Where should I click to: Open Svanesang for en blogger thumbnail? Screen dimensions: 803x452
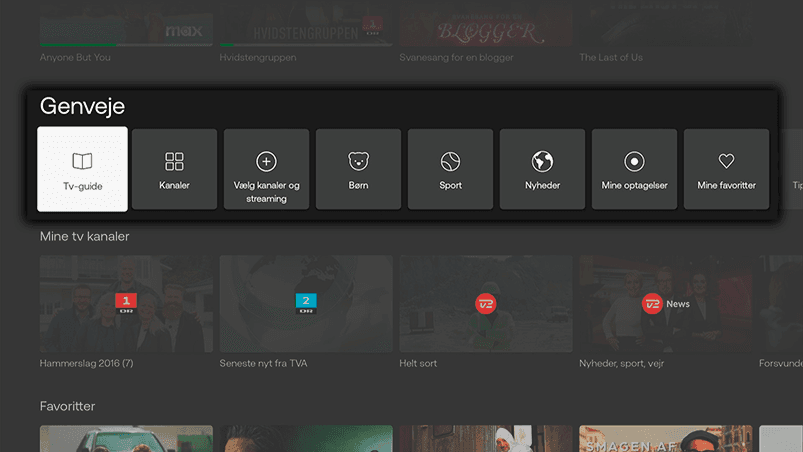(x=486, y=25)
